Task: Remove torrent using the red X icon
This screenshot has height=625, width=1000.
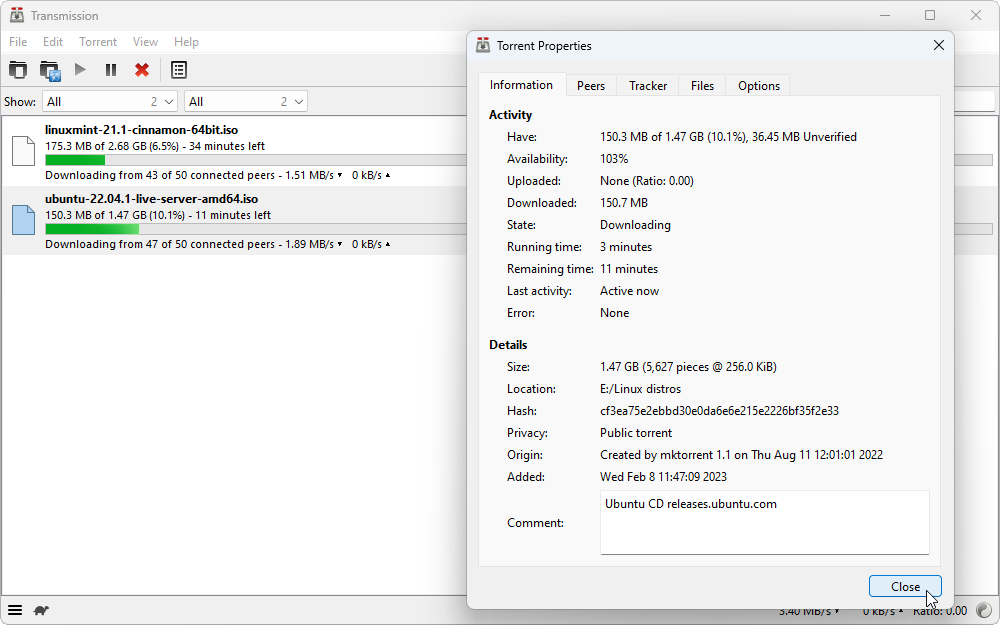Action: [142, 70]
